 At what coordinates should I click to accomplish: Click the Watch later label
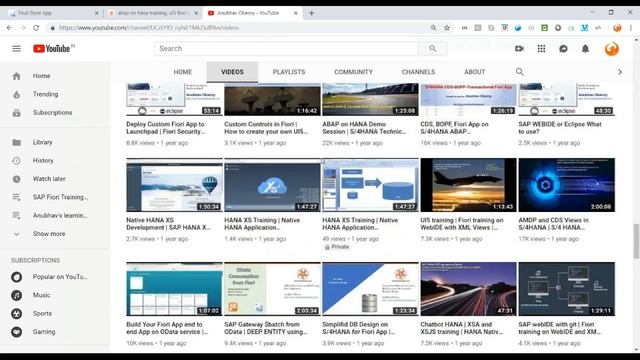49,179
